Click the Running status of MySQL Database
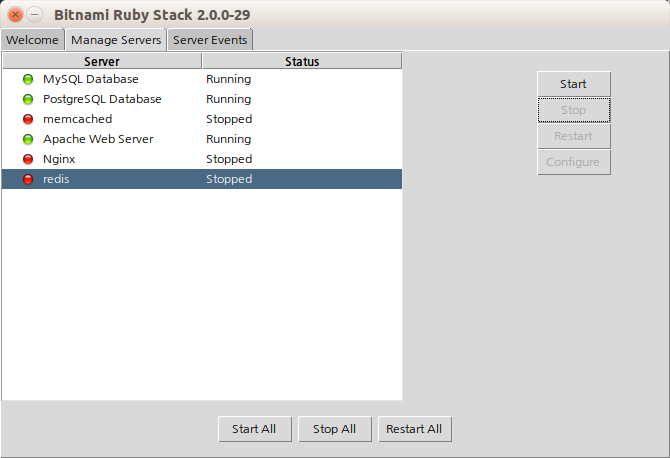670x458 pixels. coord(229,79)
